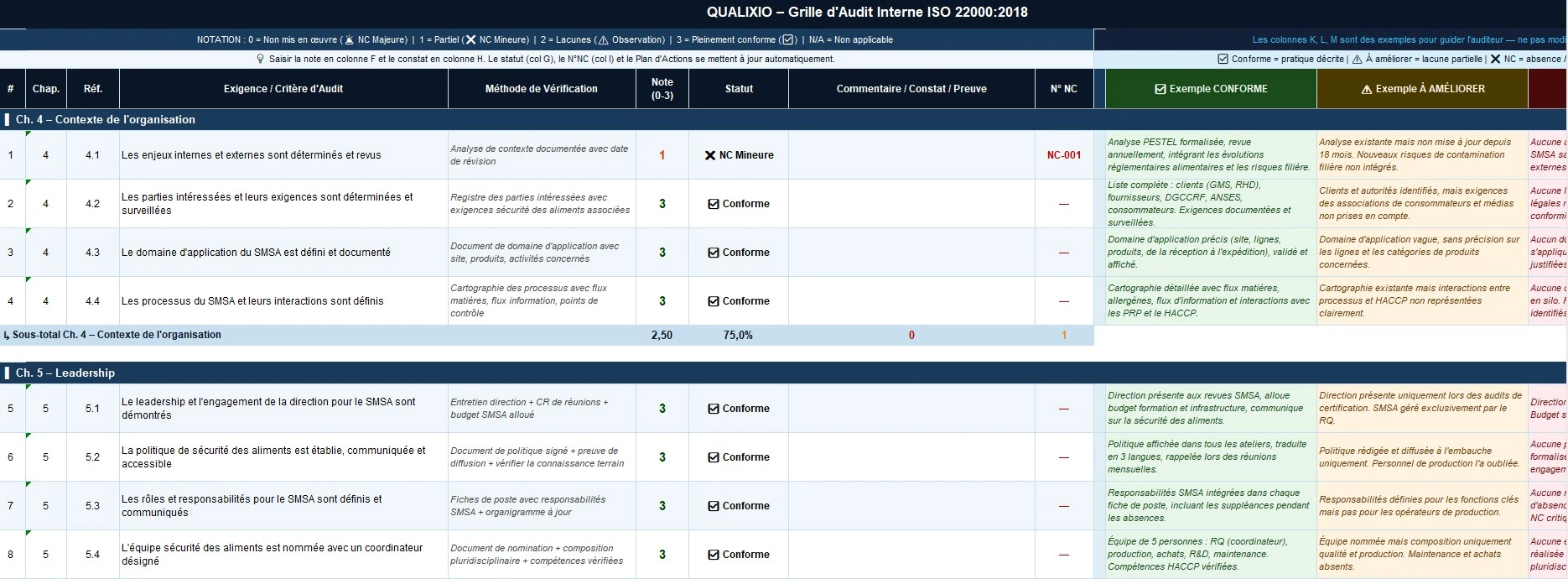
Task: Click the 'Conforme' status in row 5.3
Action: (739, 506)
